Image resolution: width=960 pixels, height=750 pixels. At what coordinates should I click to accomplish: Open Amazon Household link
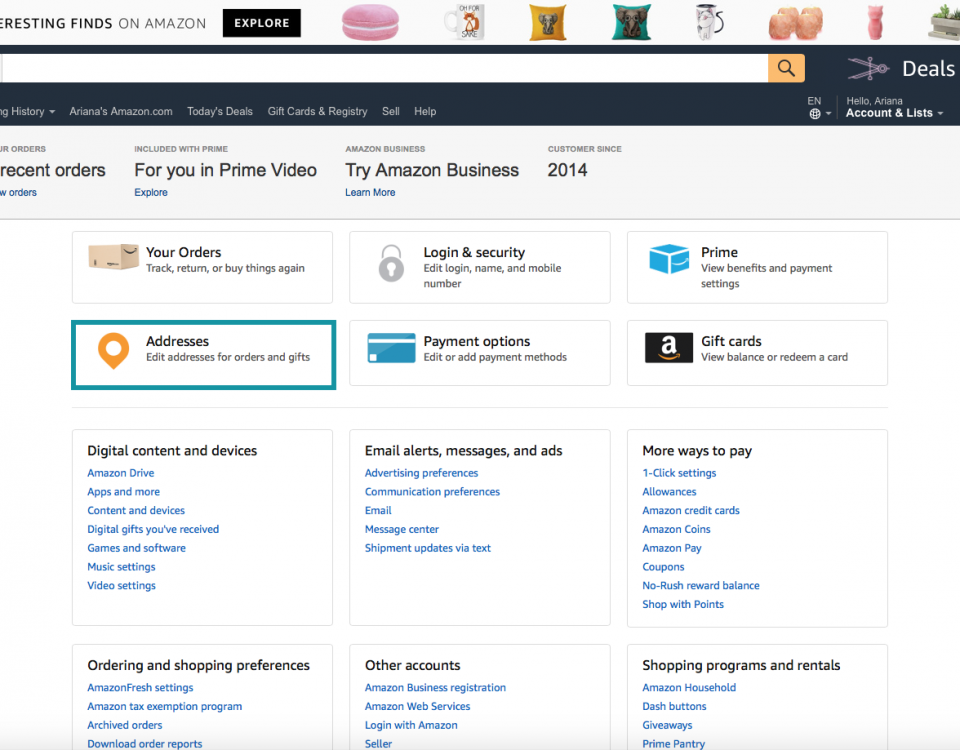pyautogui.click(x=689, y=688)
